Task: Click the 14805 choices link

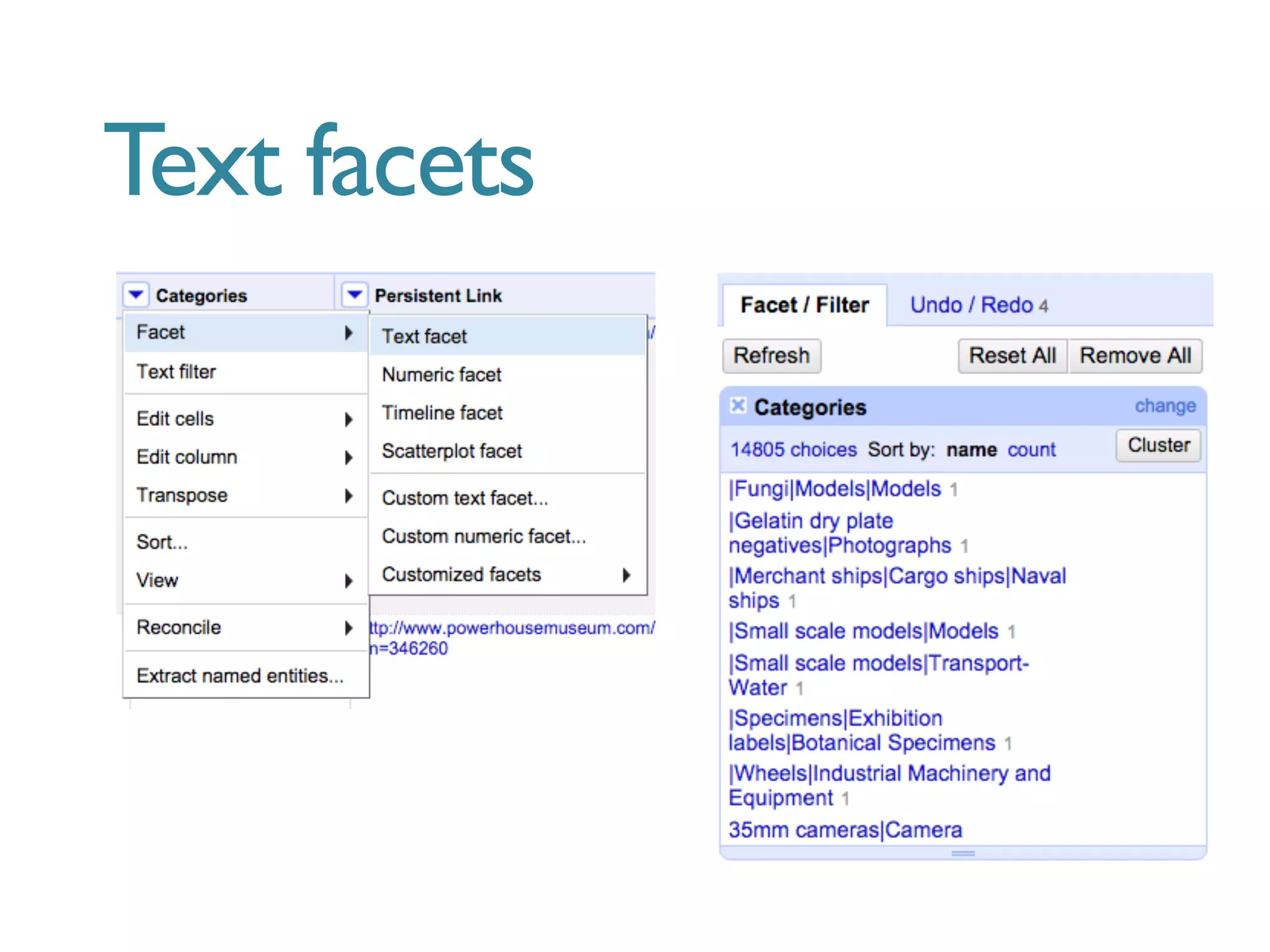Action: coord(793,449)
